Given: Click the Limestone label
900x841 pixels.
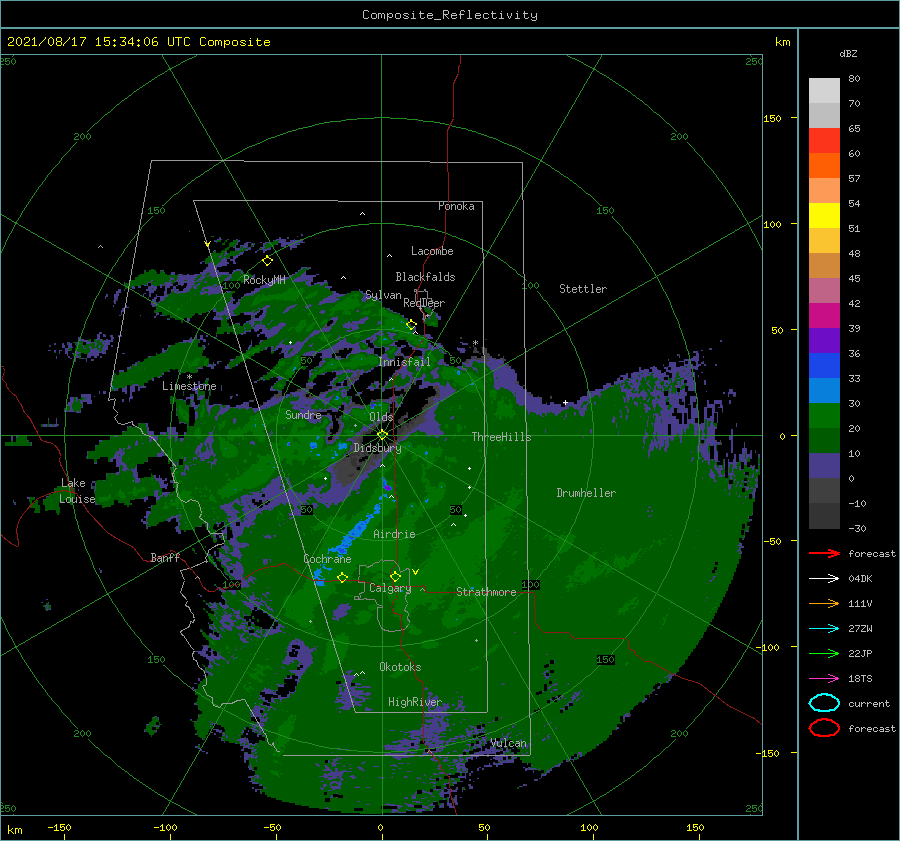Looking at the screenshot, I should pyautogui.click(x=189, y=386).
